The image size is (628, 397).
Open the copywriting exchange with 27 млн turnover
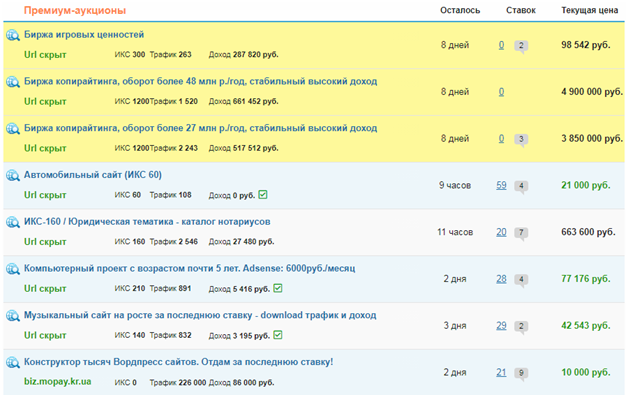coord(201,128)
